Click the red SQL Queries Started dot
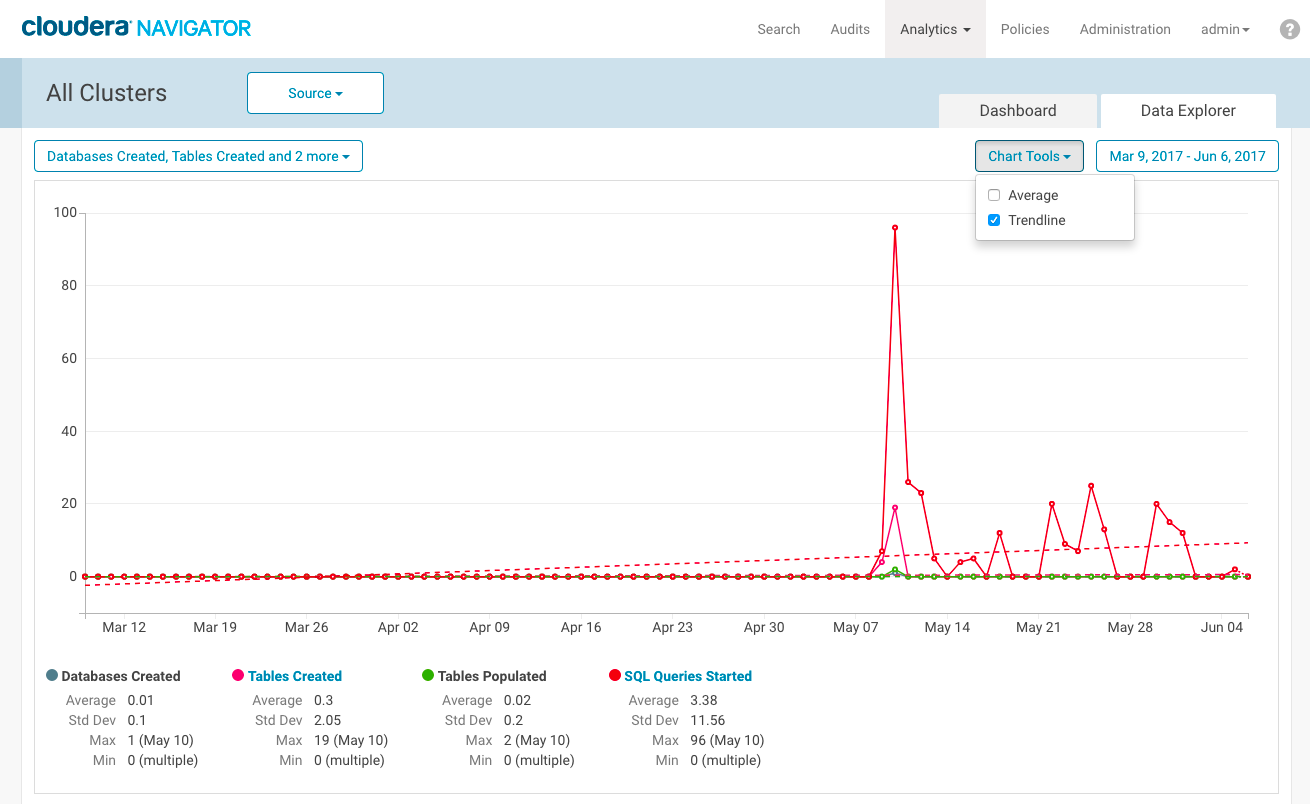The width and height of the screenshot is (1310, 804). tap(614, 676)
